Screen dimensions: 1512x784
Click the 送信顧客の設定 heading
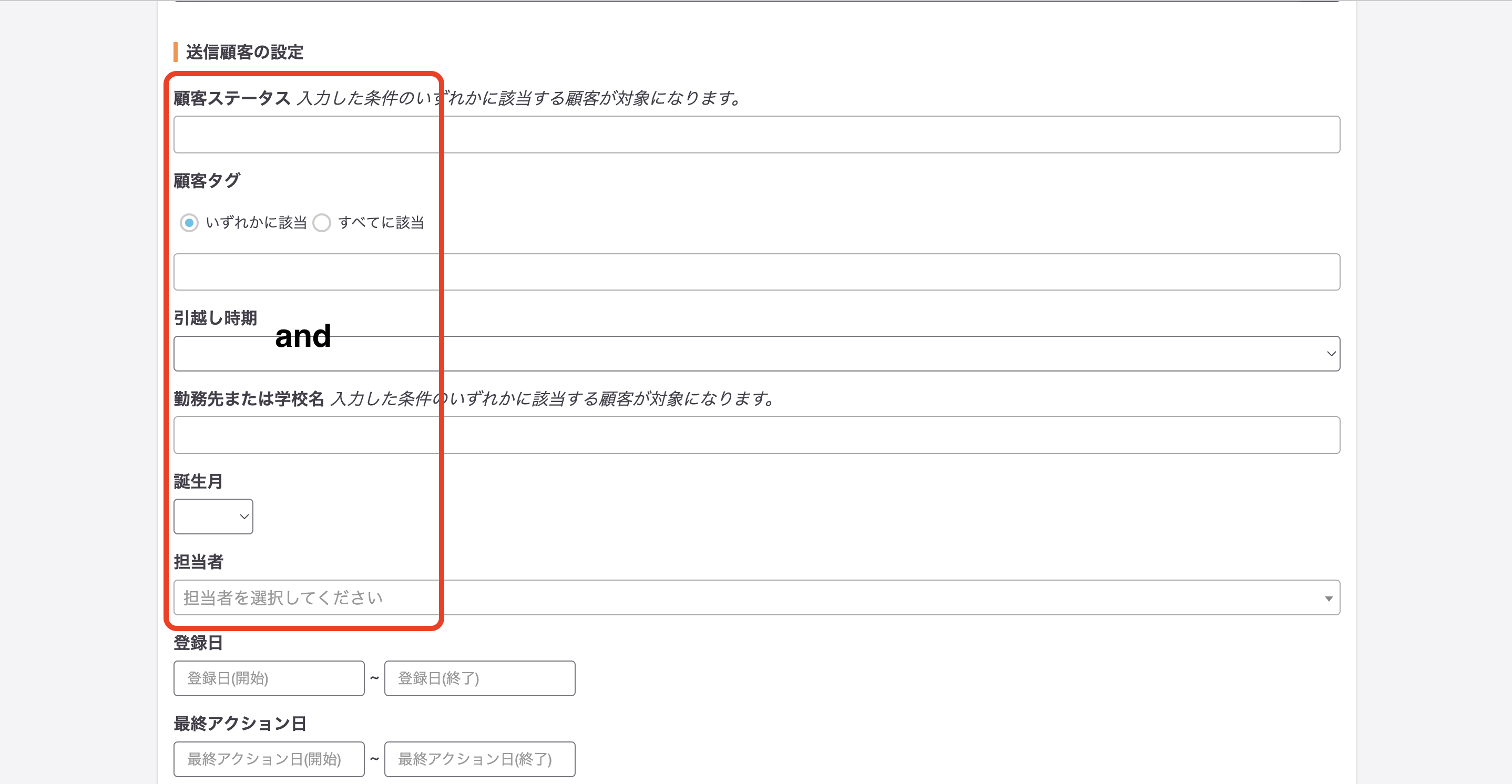(244, 52)
